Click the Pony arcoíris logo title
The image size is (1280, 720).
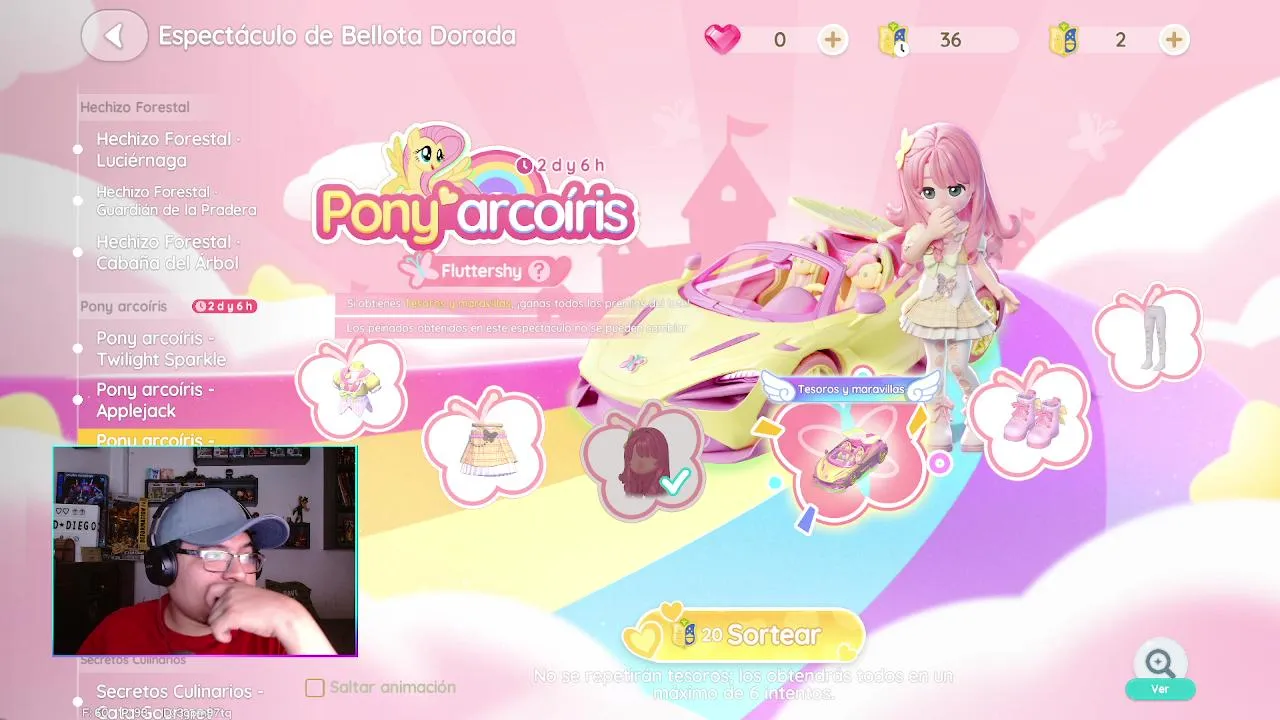point(475,213)
